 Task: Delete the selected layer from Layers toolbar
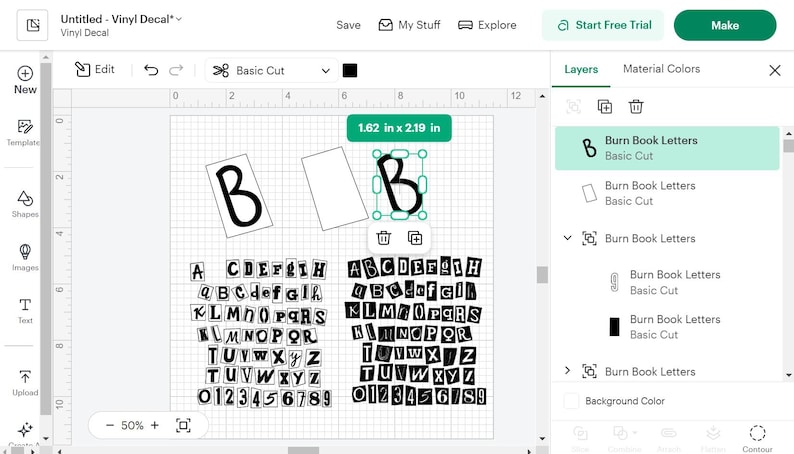636,106
